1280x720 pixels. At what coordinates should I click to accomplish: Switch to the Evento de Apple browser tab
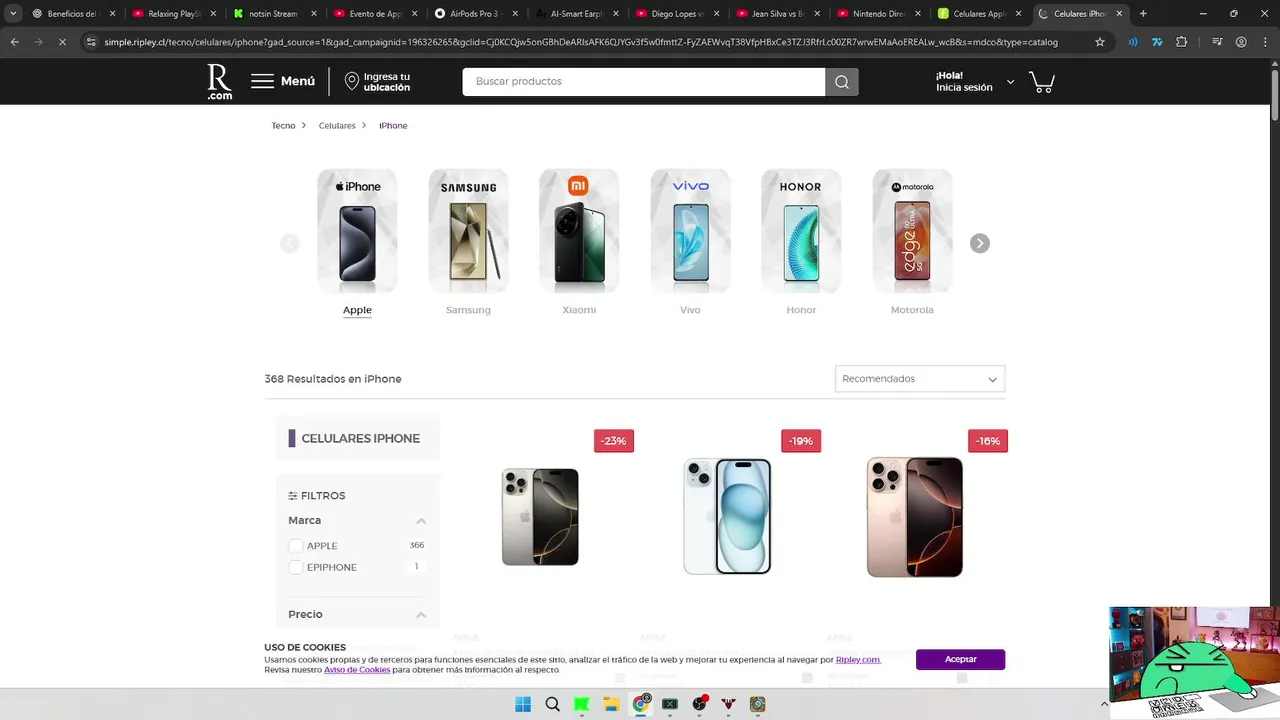point(374,14)
